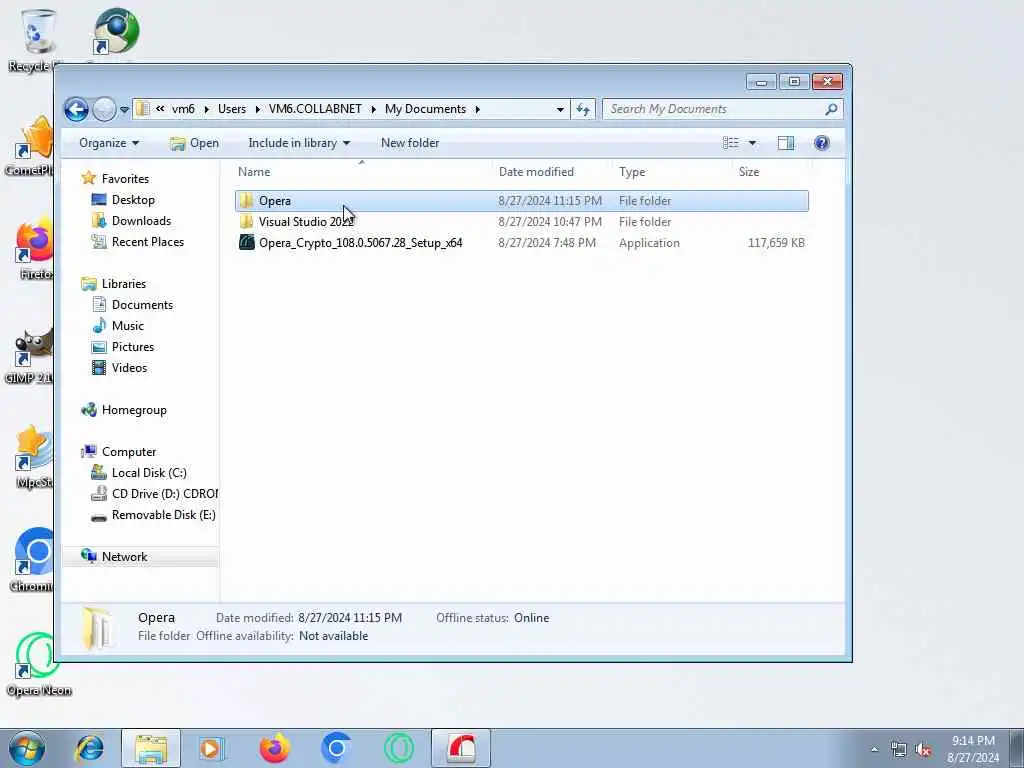Open the recent pages dropdown arrow
The image size is (1024, 768).
pos(124,110)
